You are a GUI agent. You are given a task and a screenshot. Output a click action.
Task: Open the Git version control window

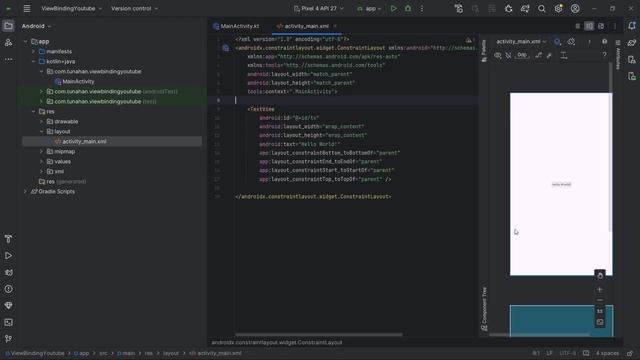pyautogui.click(x=8, y=338)
